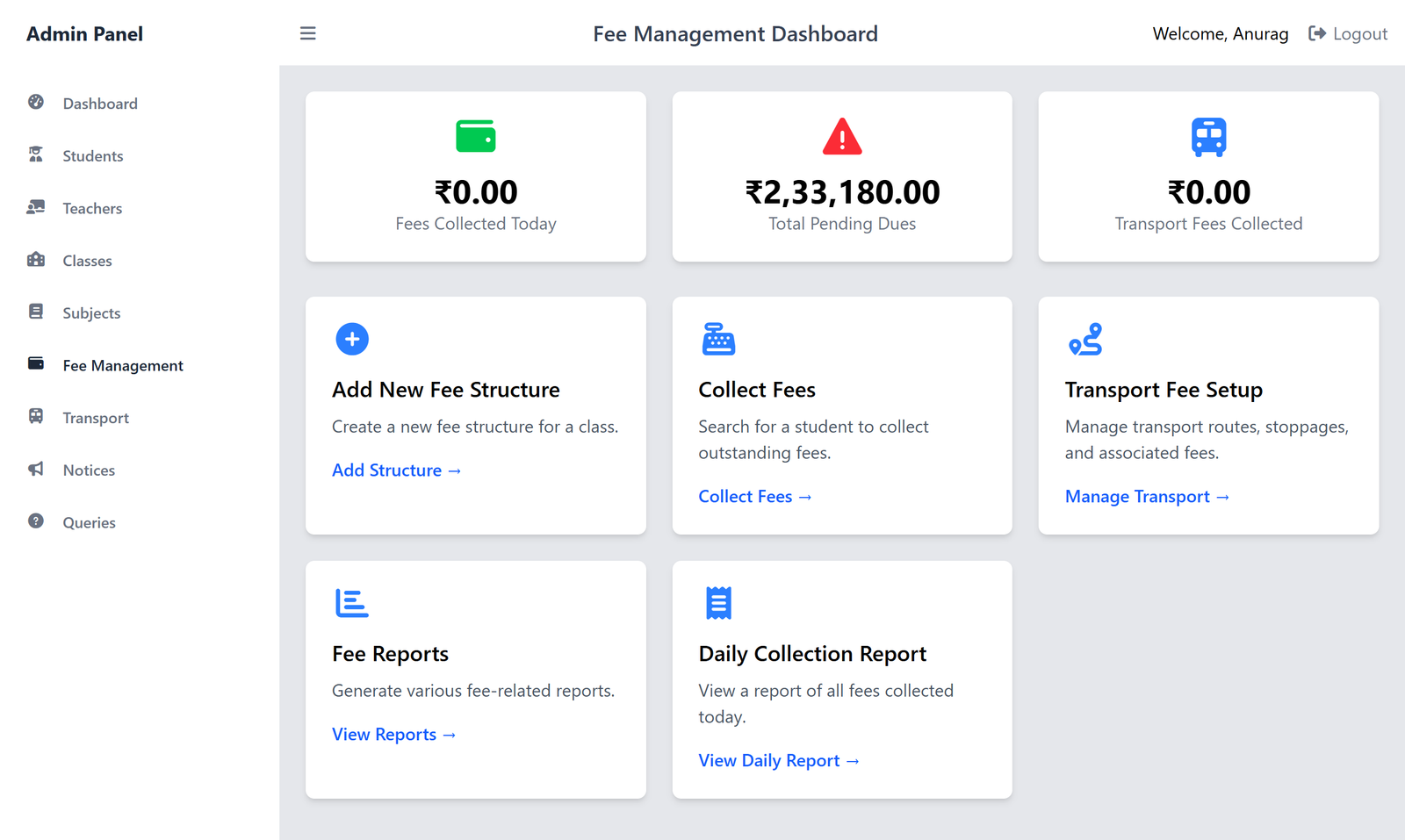This screenshot has width=1405, height=840.
Task: Select Fee Management in the sidebar
Action: [122, 365]
